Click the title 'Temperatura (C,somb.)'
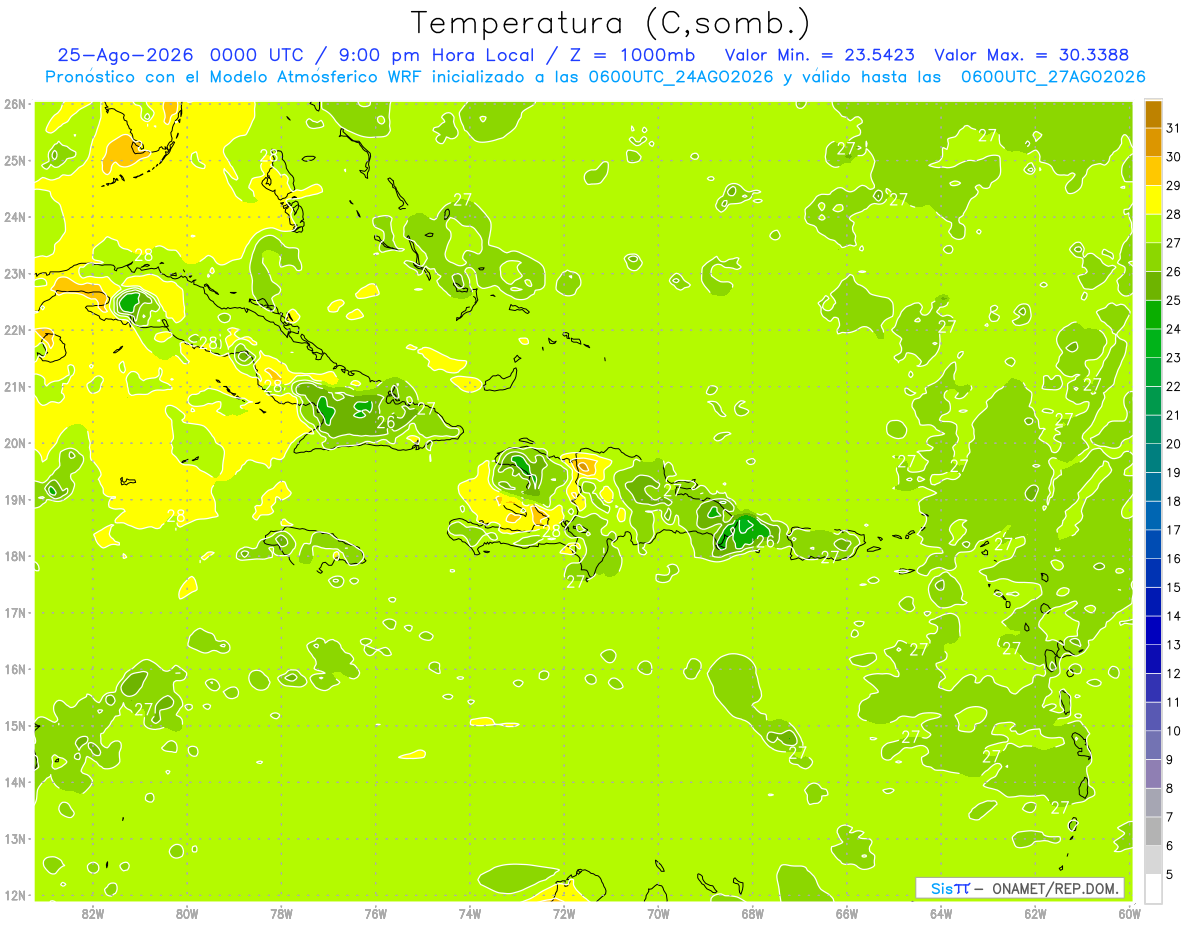Screen dimensions: 1200x927 pyautogui.click(x=610, y=24)
